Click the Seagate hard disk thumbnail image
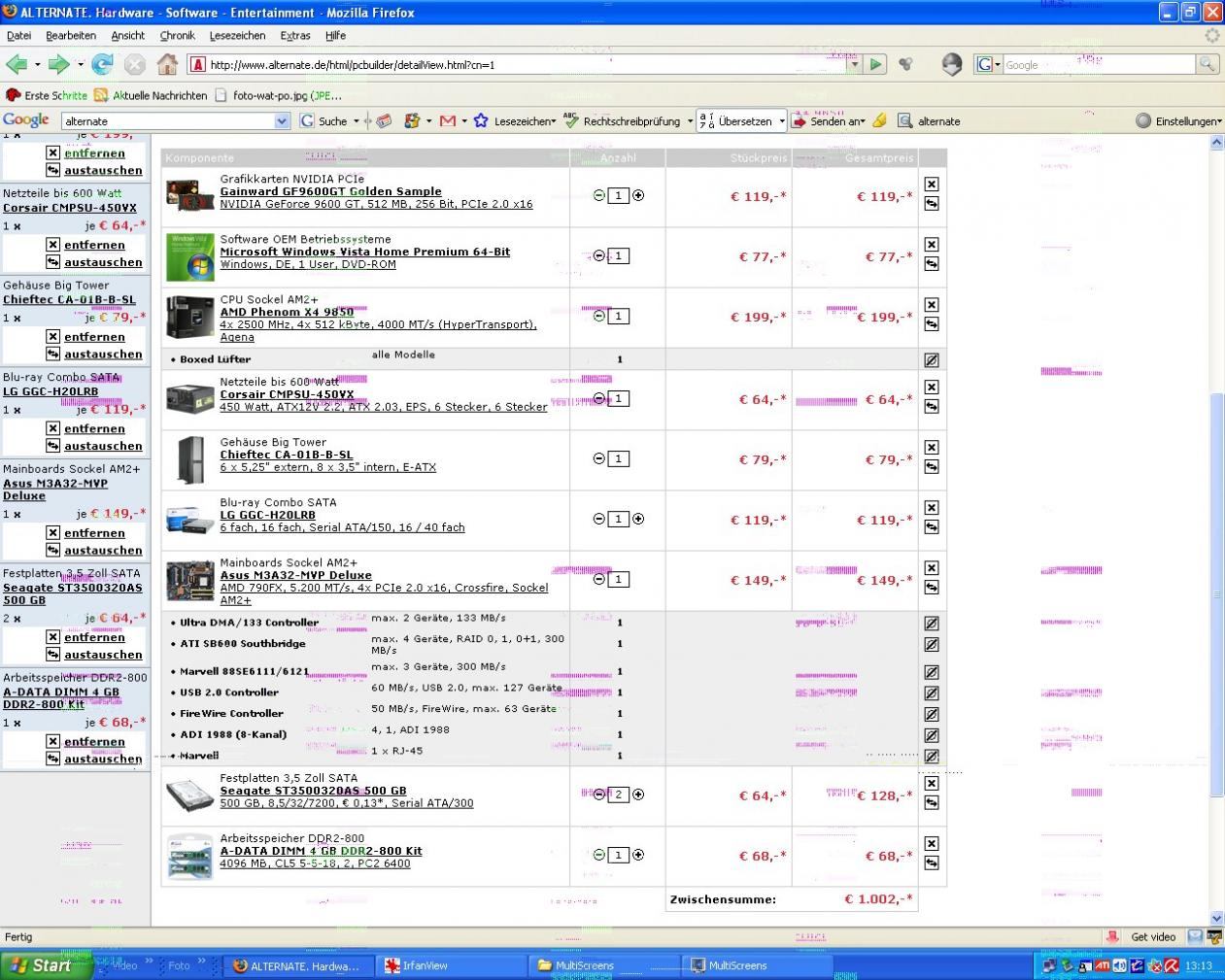1225x980 pixels. (190, 795)
